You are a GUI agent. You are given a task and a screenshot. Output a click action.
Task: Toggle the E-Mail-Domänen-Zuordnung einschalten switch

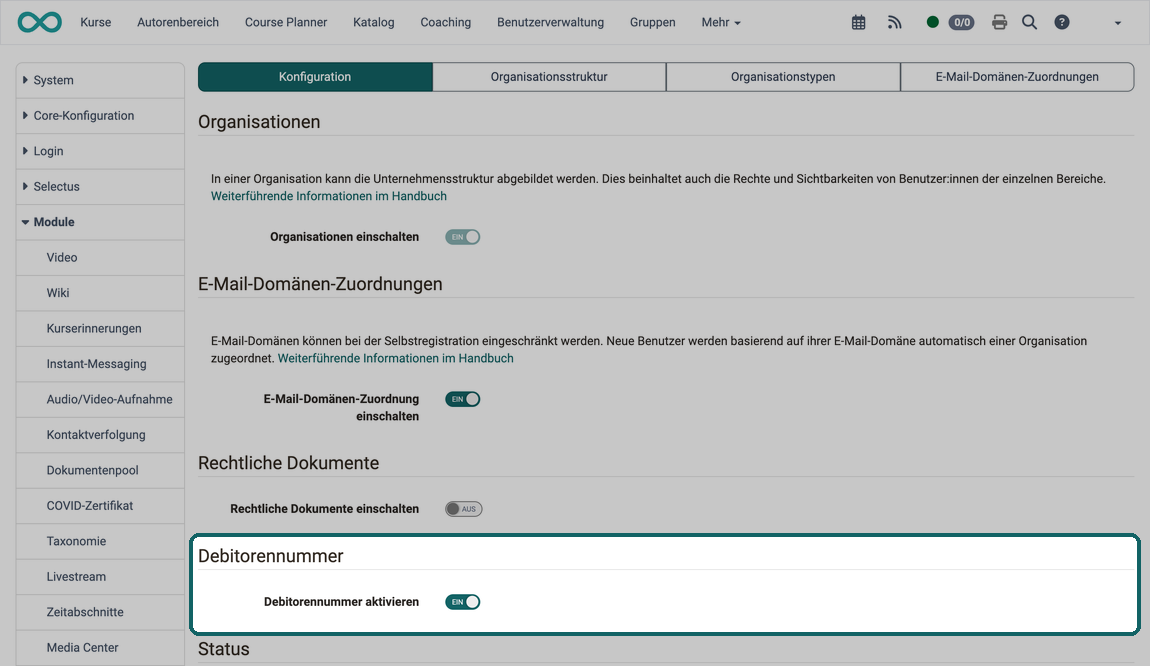[x=463, y=399]
